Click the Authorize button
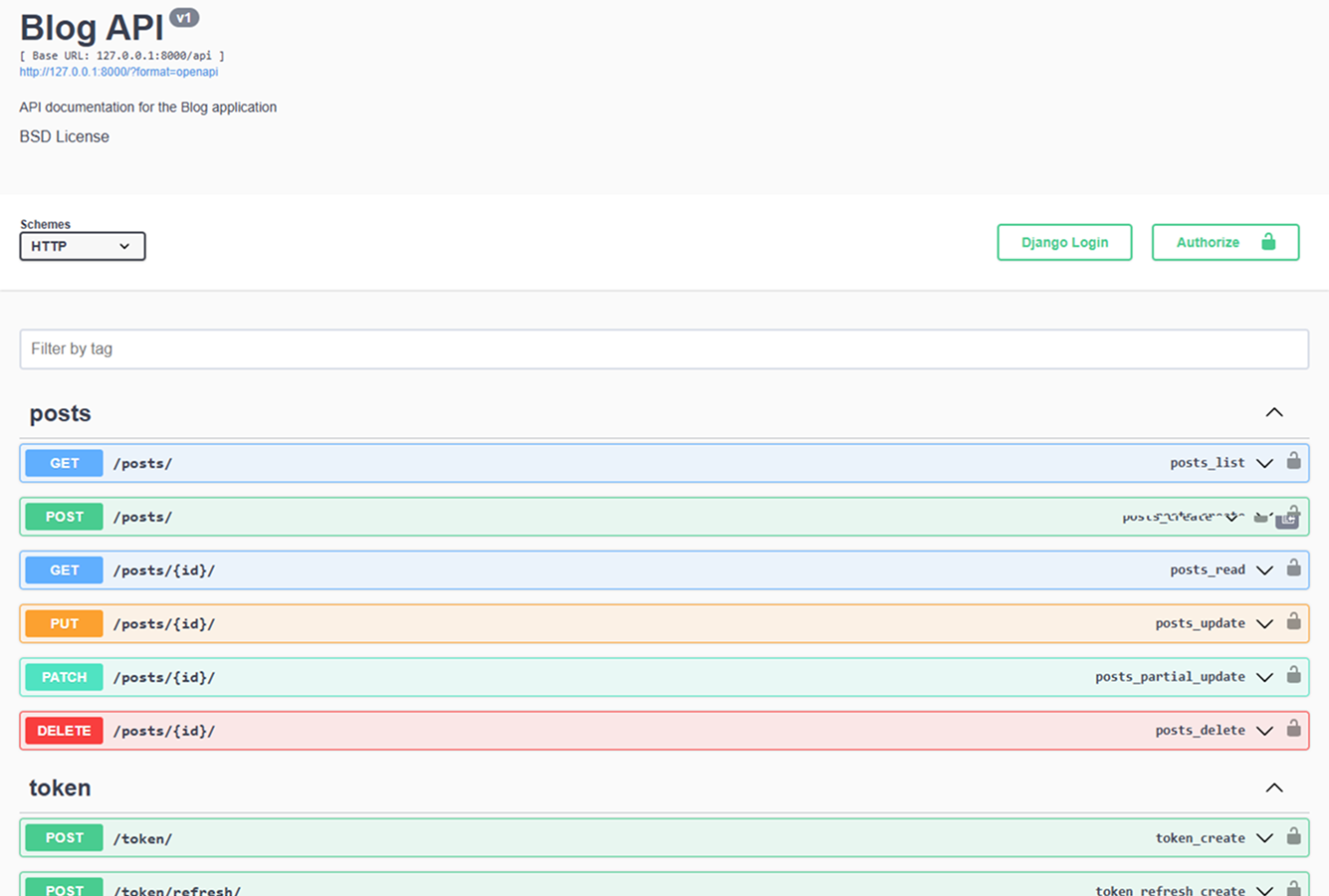1329x896 pixels. (1224, 242)
